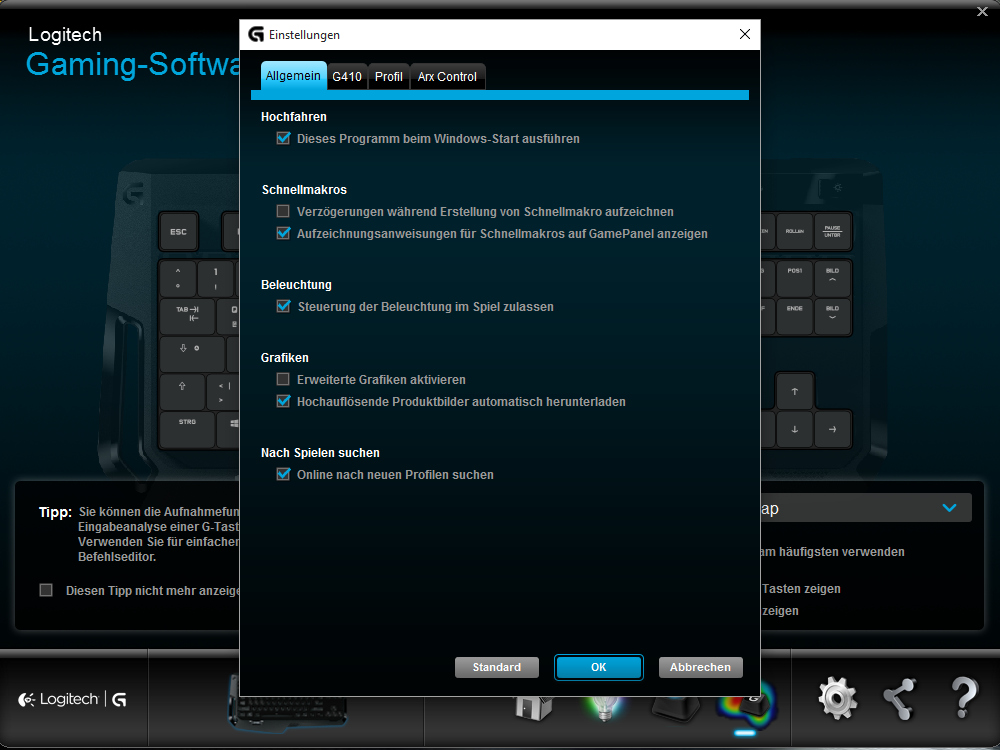This screenshot has width=1000, height=750.
Task: Toggle Steuerung der Beleuchtung im Spiel zulassen
Action: pos(283,306)
